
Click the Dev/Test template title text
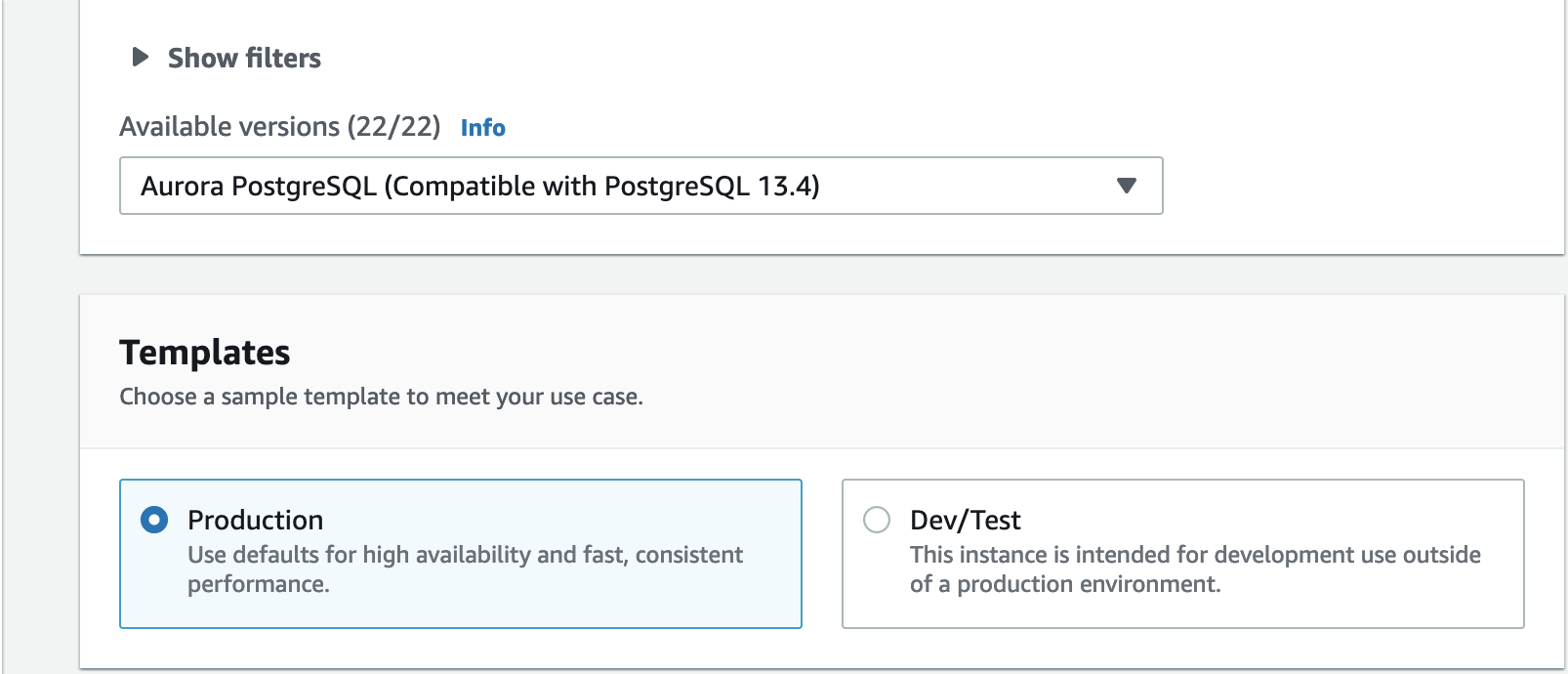click(x=966, y=520)
